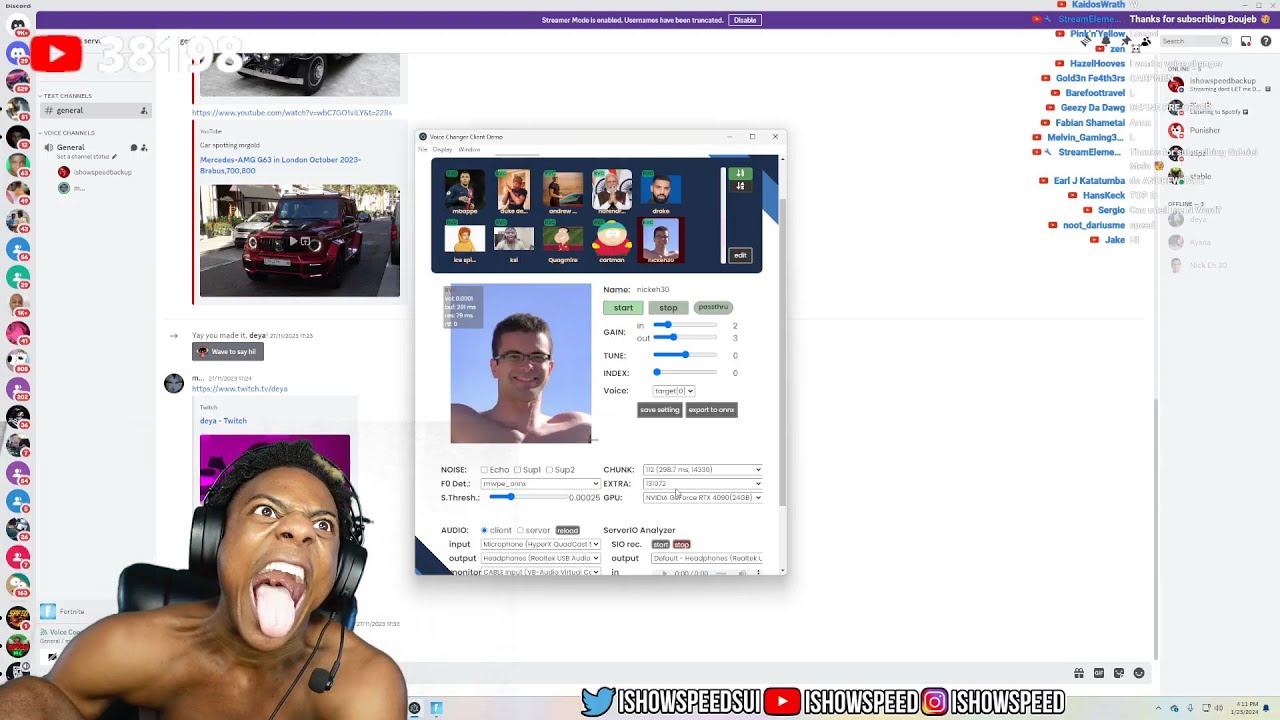Image resolution: width=1280 pixels, height=720 pixels.
Task: Select the ksi voice model
Action: tap(514, 241)
